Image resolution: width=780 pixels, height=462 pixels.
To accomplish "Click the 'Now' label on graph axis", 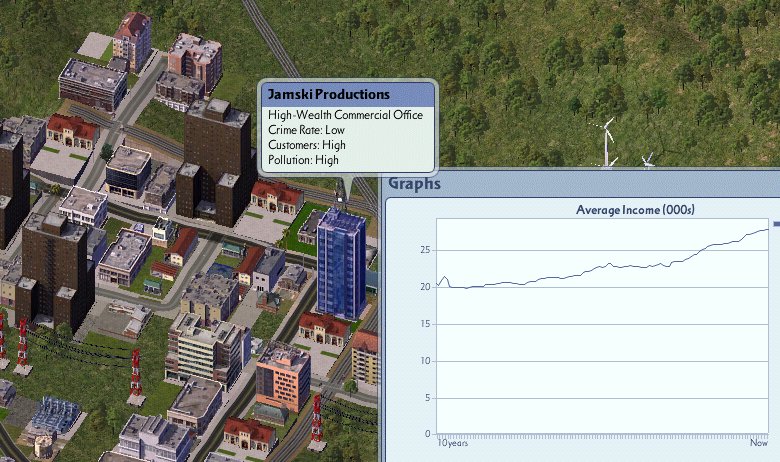I will point(759,441).
